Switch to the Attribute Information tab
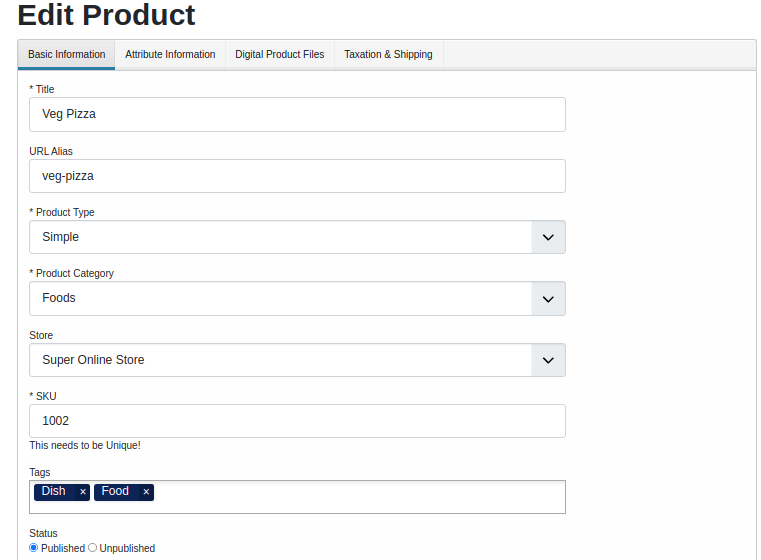This screenshot has width=761, height=560. [170, 55]
